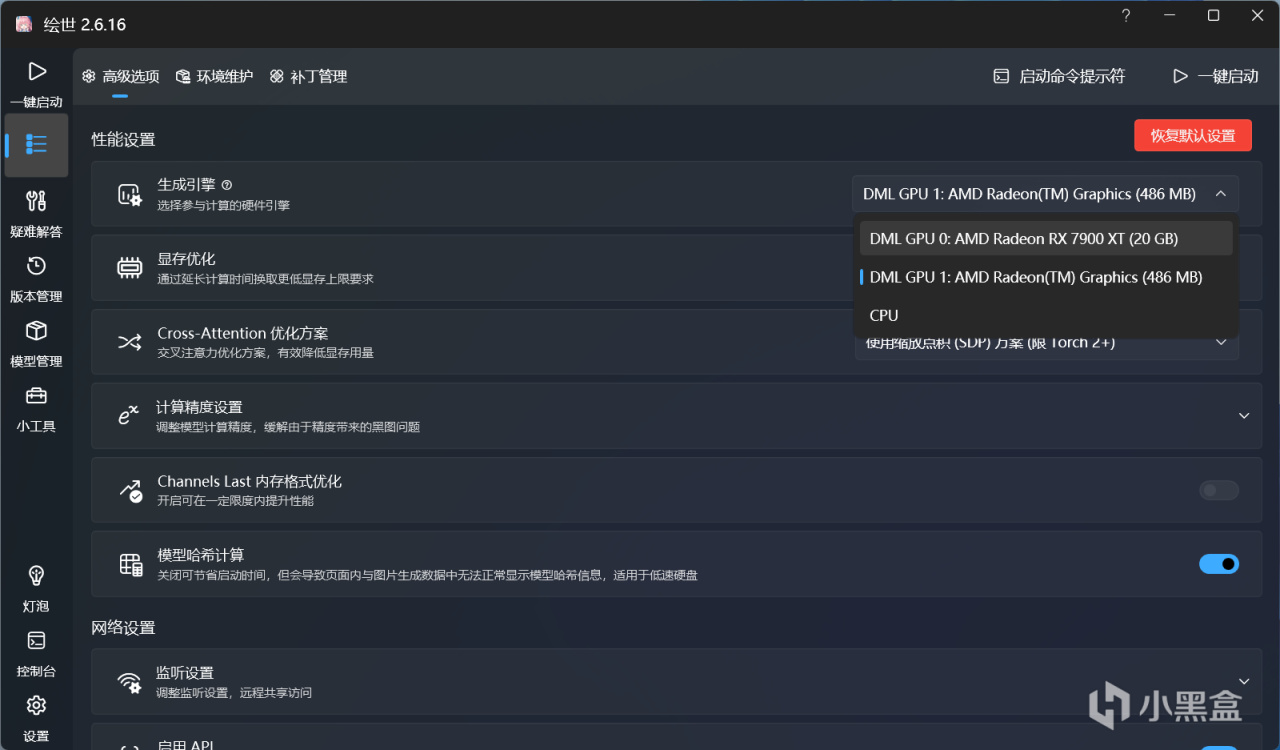The image size is (1280, 750).
Task: Click the 恢复默认设置 red button
Action: pyautogui.click(x=1193, y=135)
